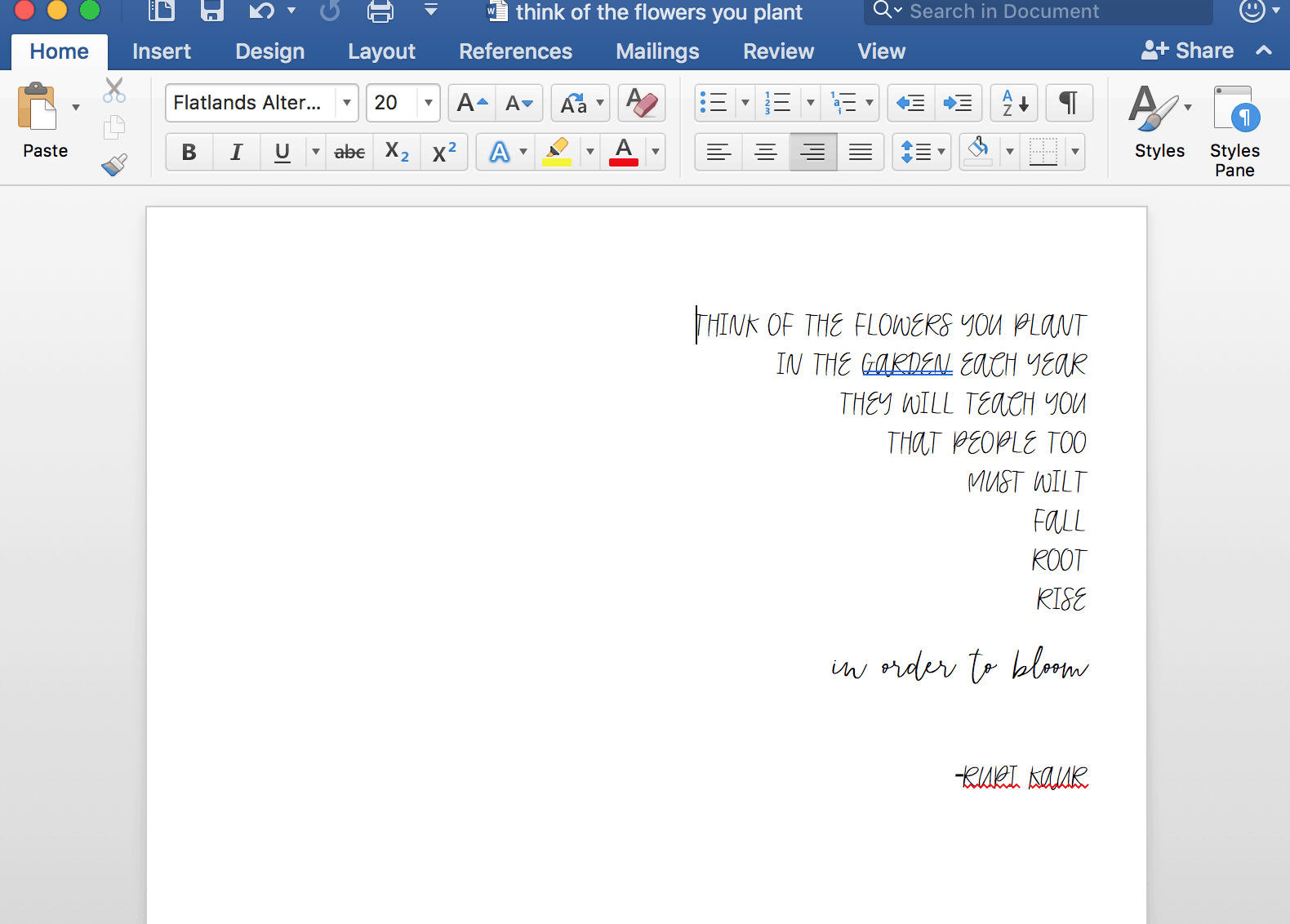The width and height of the screenshot is (1290, 924).
Task: Switch to the Design tab
Action: (x=270, y=51)
